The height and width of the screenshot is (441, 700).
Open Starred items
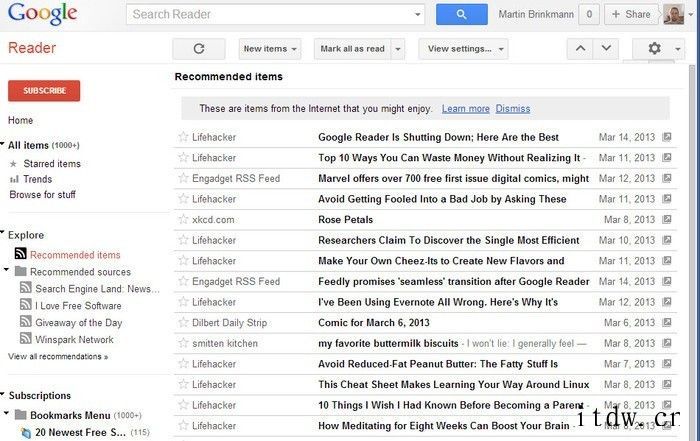pos(52,164)
